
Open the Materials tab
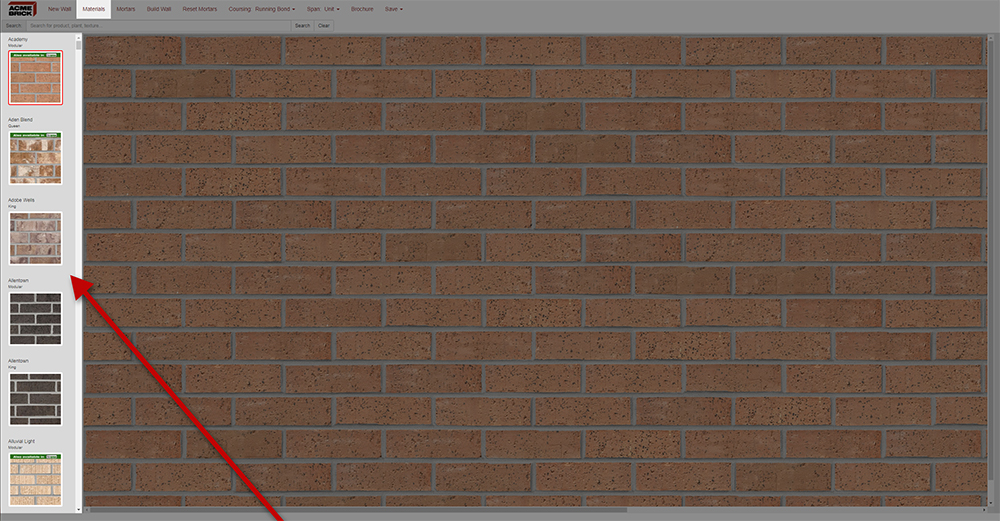93,8
